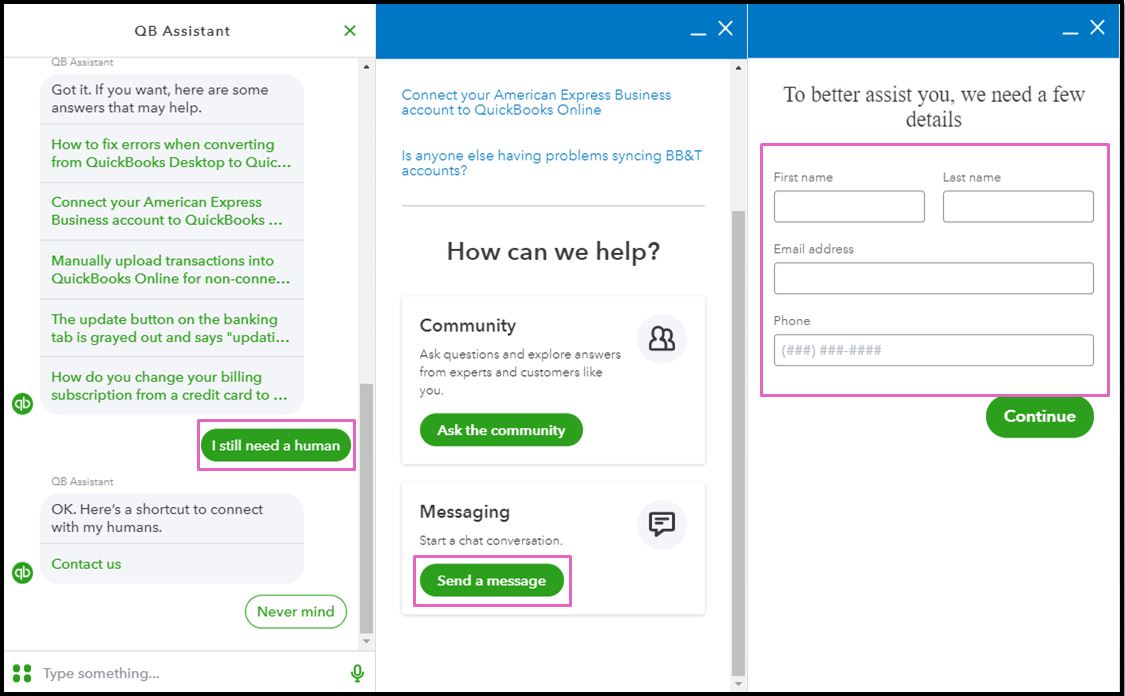
Task: Open Manually upload transactions answer
Action: (172, 270)
